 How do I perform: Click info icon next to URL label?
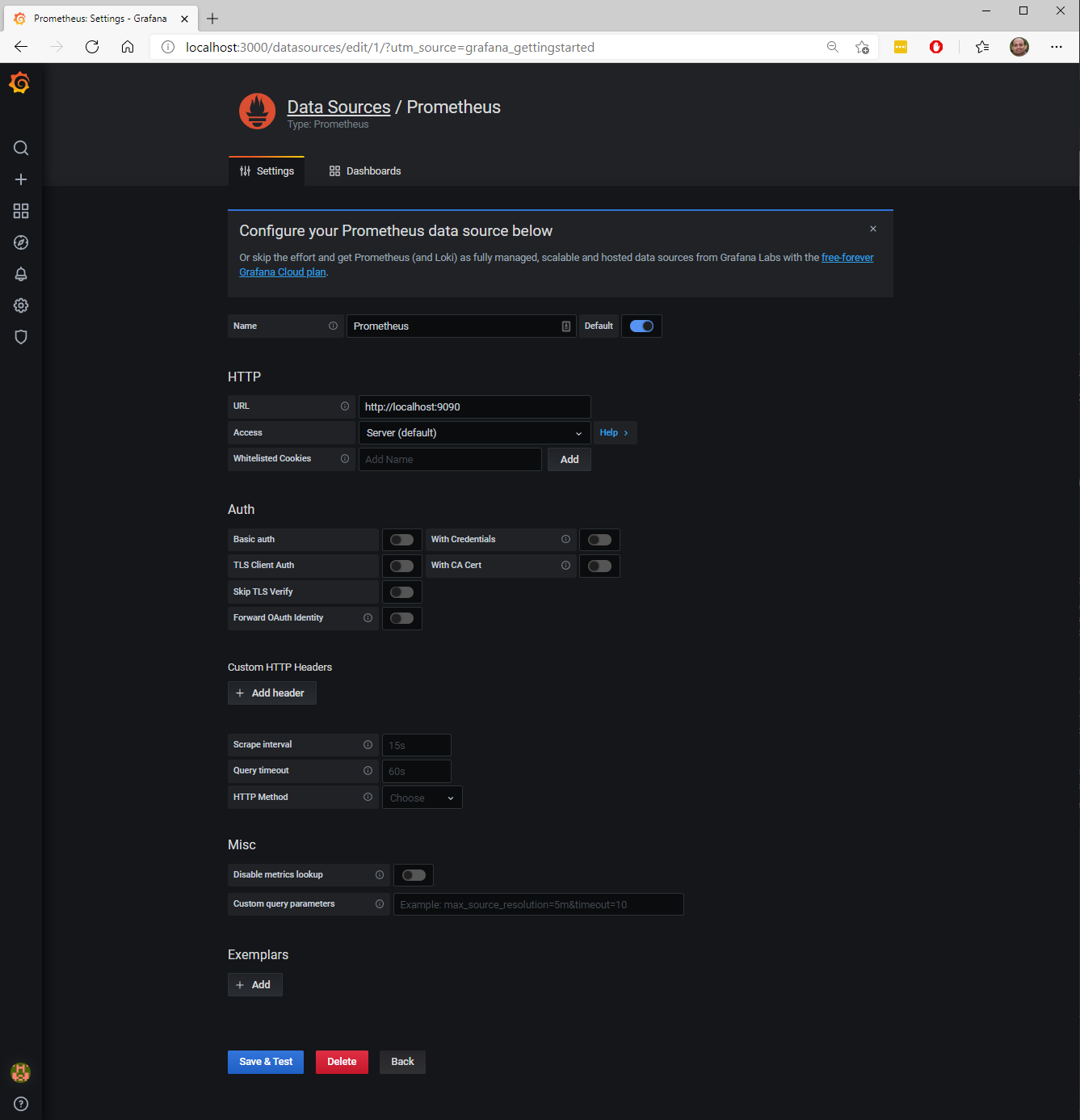(x=345, y=406)
